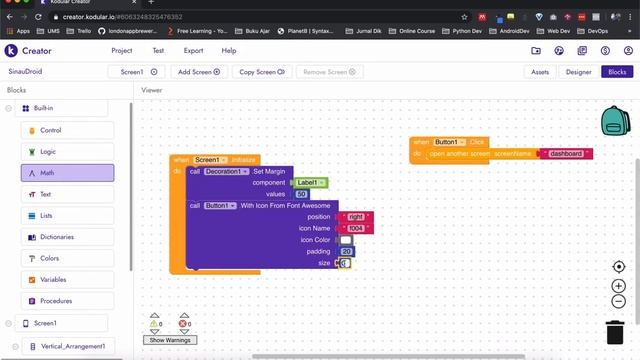Collapse the Vertical_Arrangement1 tree node
640x360 pixels.
point(15,346)
